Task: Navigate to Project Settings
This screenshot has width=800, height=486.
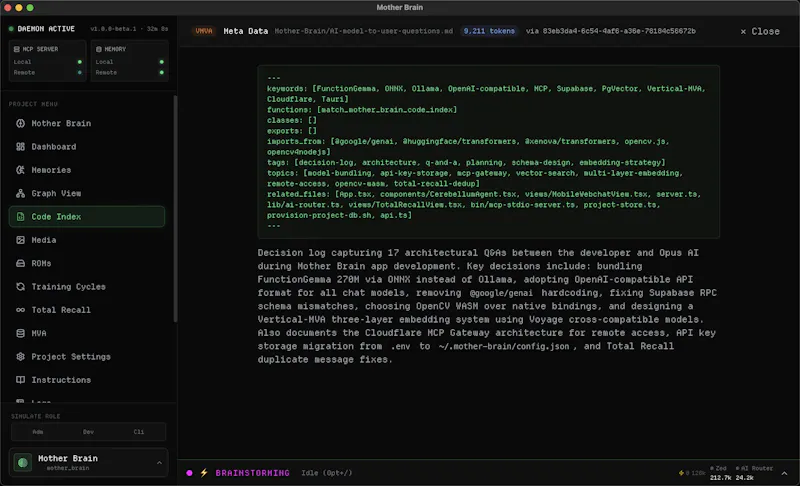Action: (87, 357)
